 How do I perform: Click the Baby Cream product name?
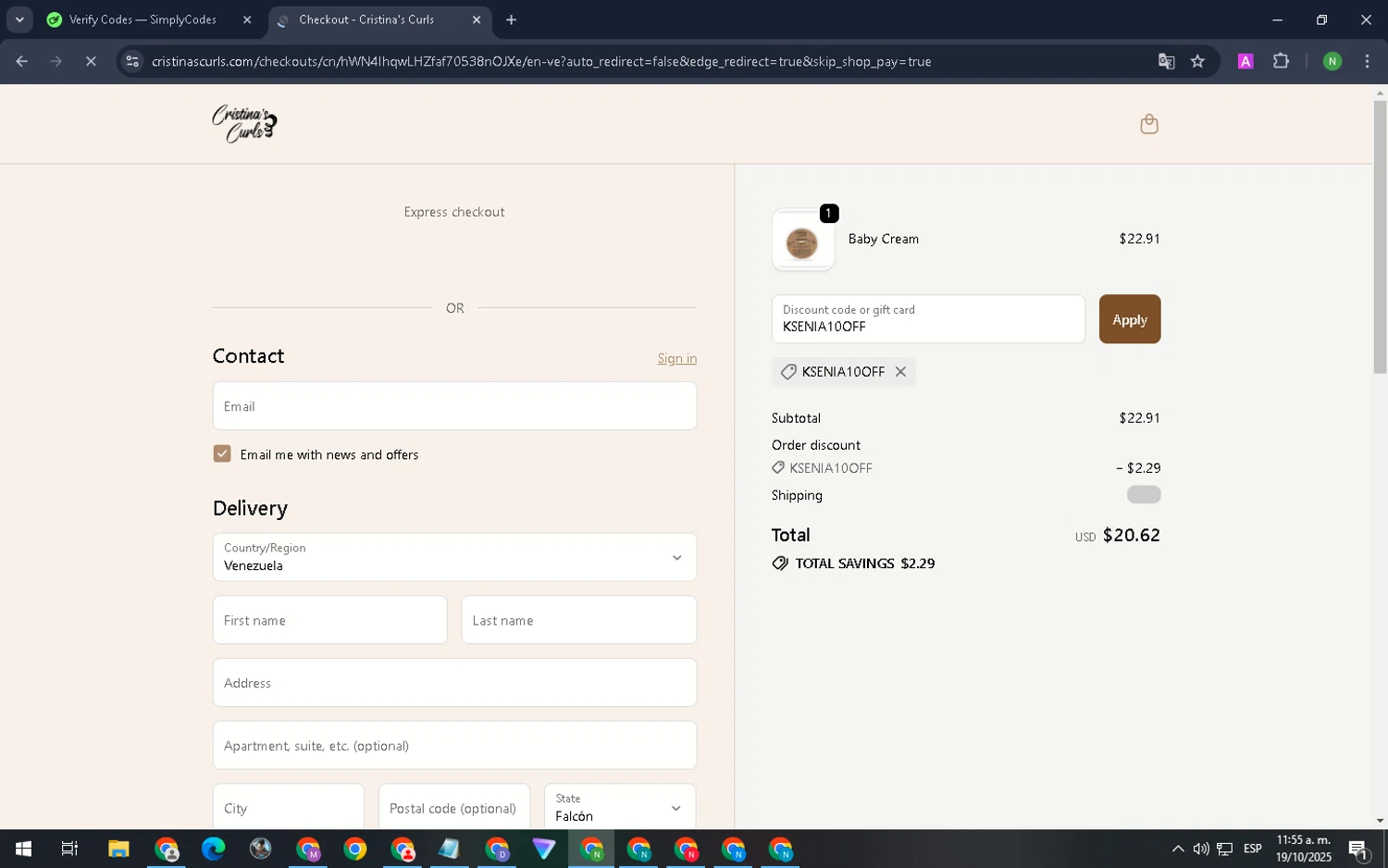pos(884,239)
